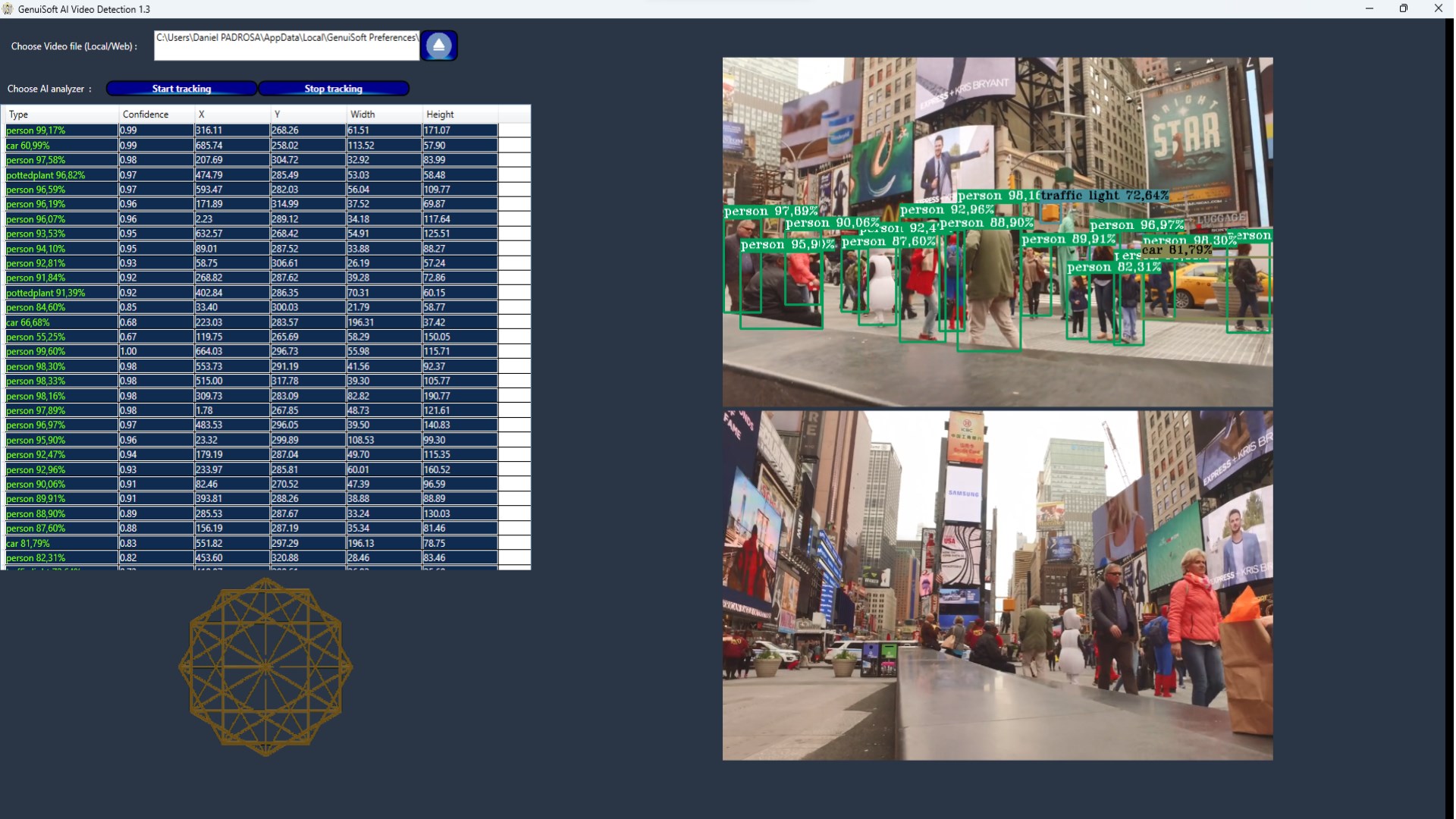Viewport: 1456px width, 819px height.
Task: Click the traffic light 72,64% detection label
Action: tap(1104, 196)
